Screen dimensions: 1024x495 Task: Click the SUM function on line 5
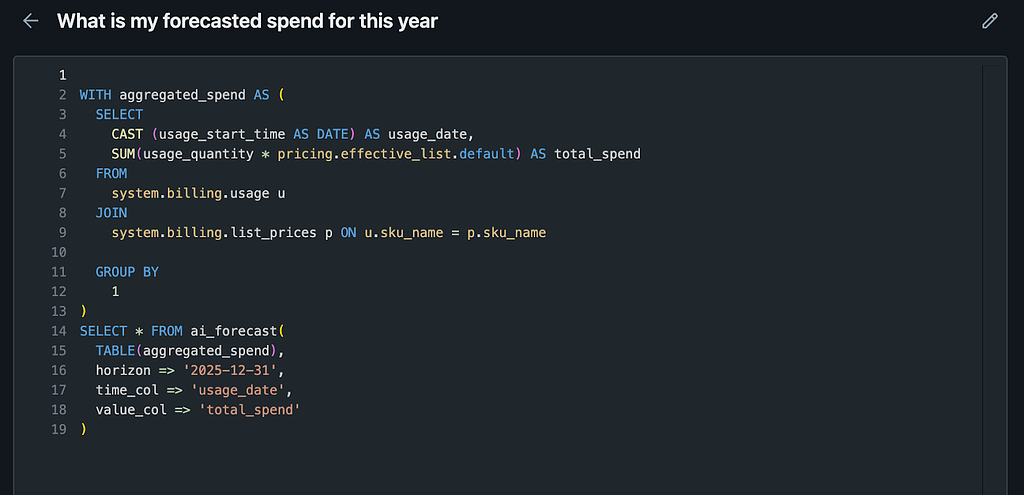tap(123, 154)
